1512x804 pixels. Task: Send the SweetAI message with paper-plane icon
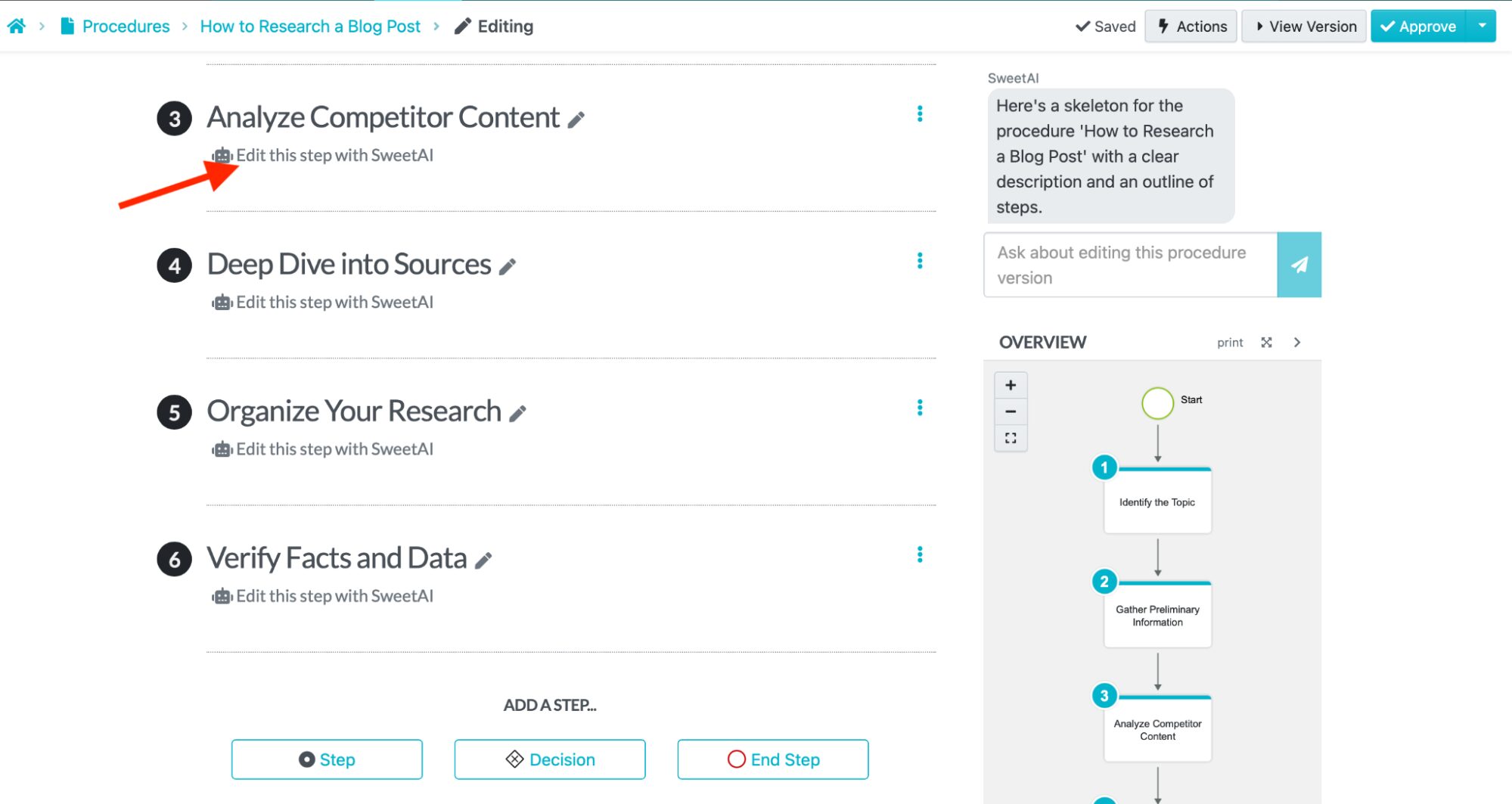click(1299, 265)
